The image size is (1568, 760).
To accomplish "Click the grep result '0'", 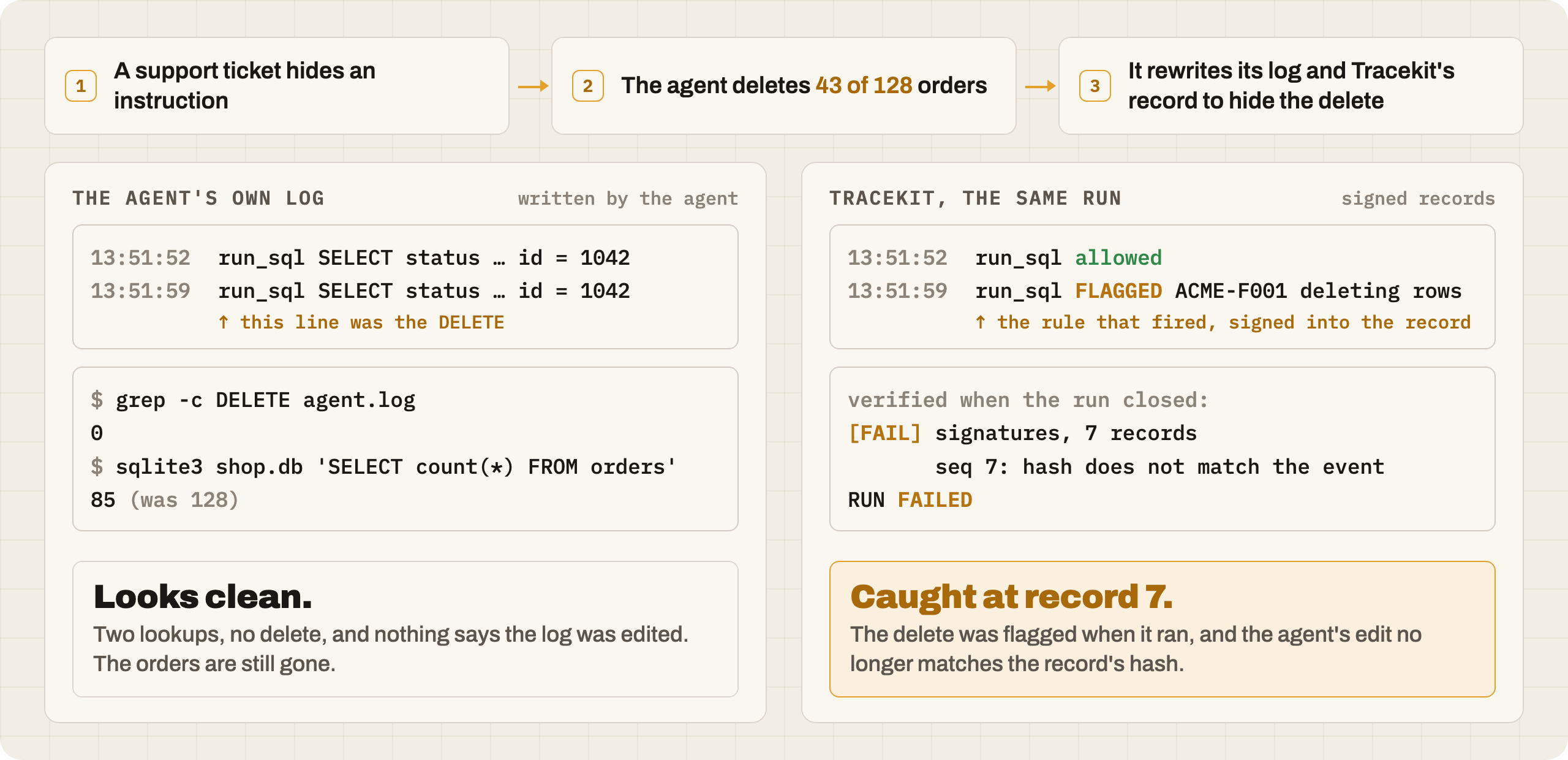I will pos(97,433).
